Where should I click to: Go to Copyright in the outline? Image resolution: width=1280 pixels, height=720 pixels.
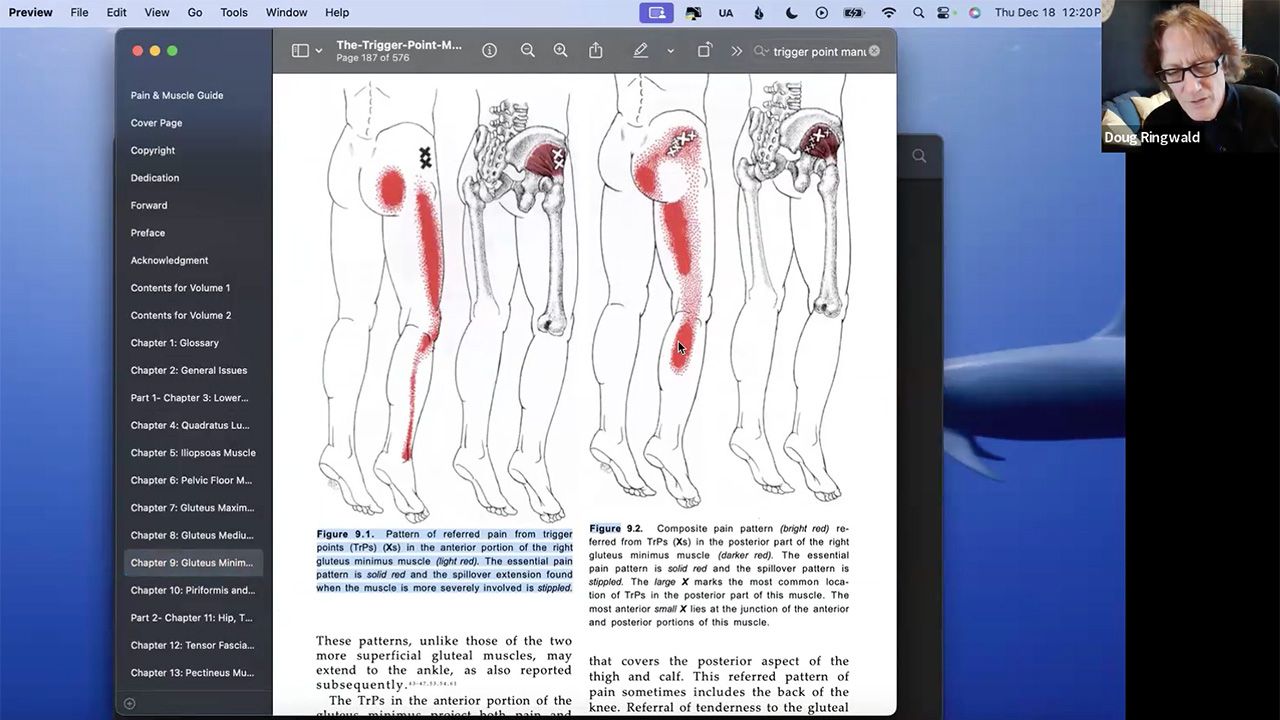(153, 150)
